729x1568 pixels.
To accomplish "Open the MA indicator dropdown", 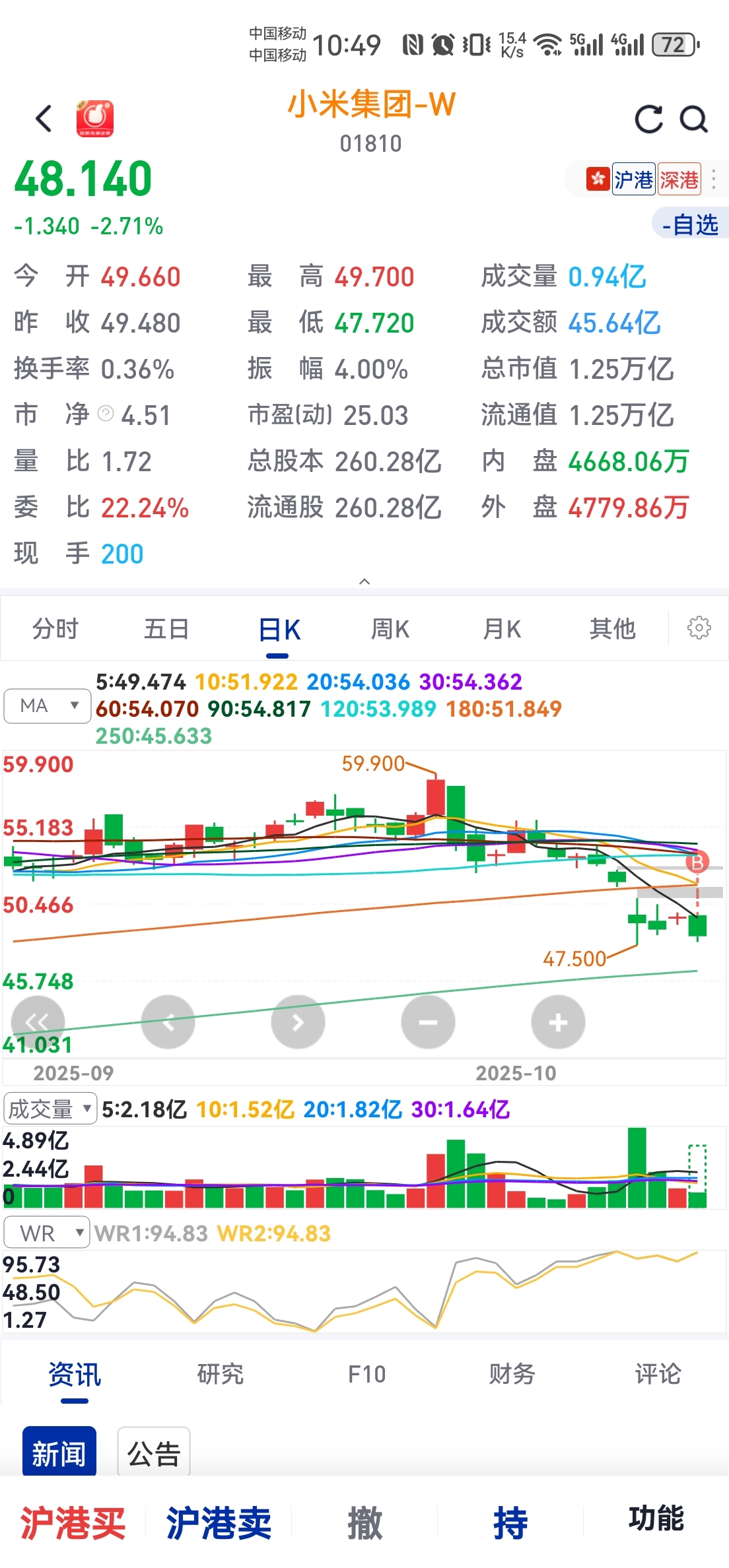I will 47,706.
